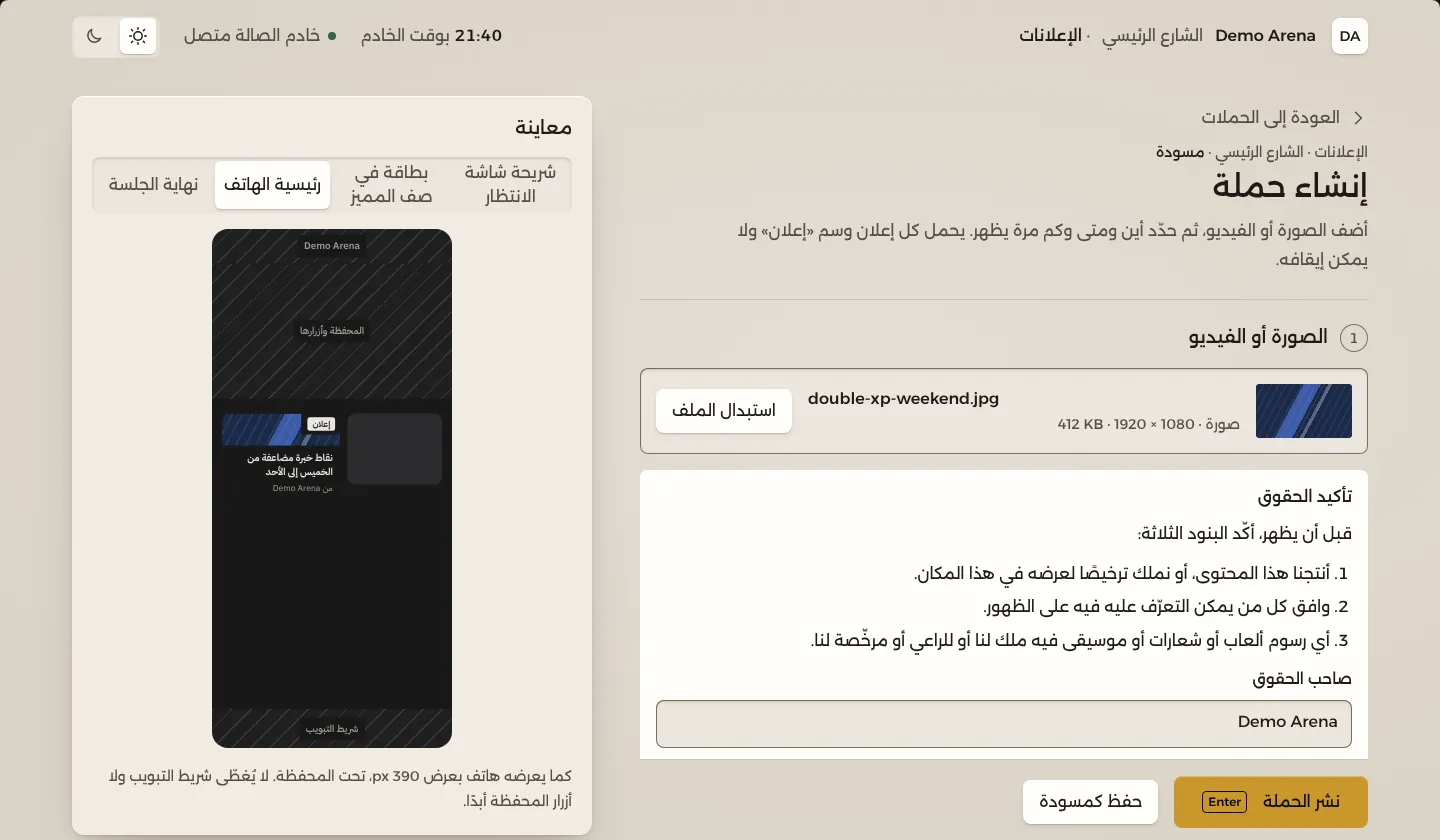1440x840 pixels.
Task: Publish the campaign with "نشر الحملة"
Action: (x=1271, y=802)
